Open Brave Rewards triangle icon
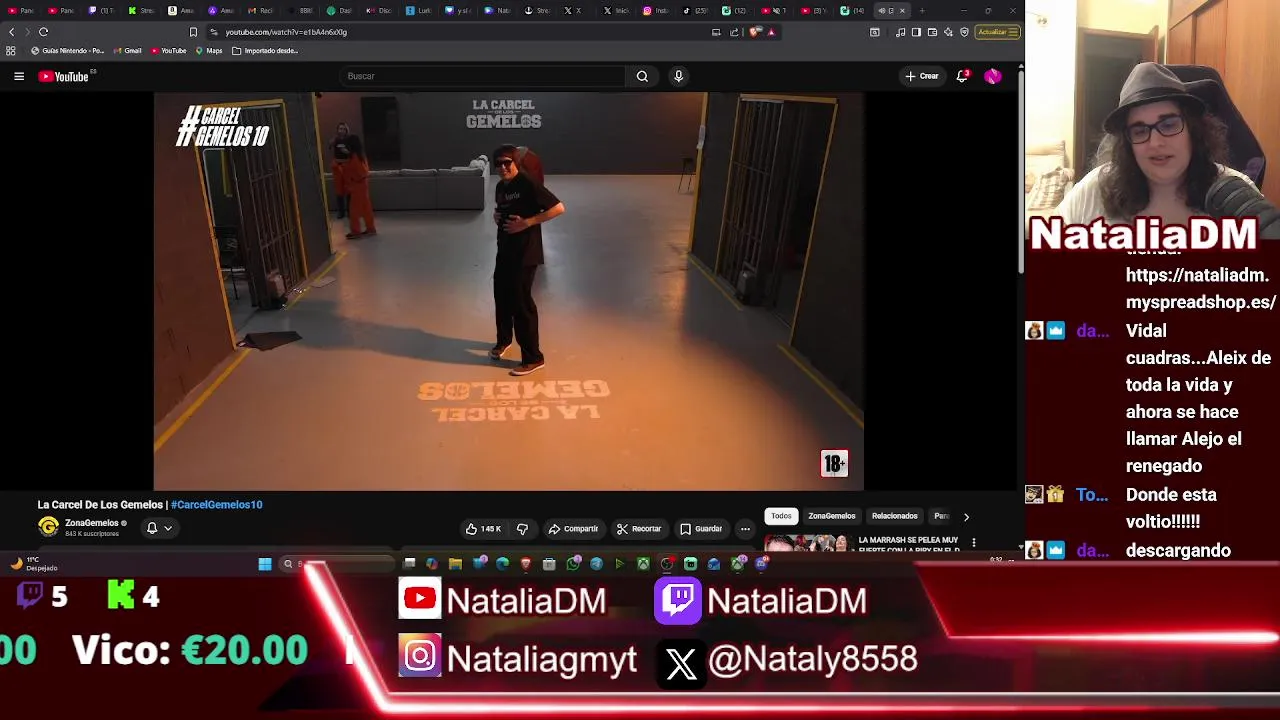This screenshot has width=1280, height=720. pos(771,32)
